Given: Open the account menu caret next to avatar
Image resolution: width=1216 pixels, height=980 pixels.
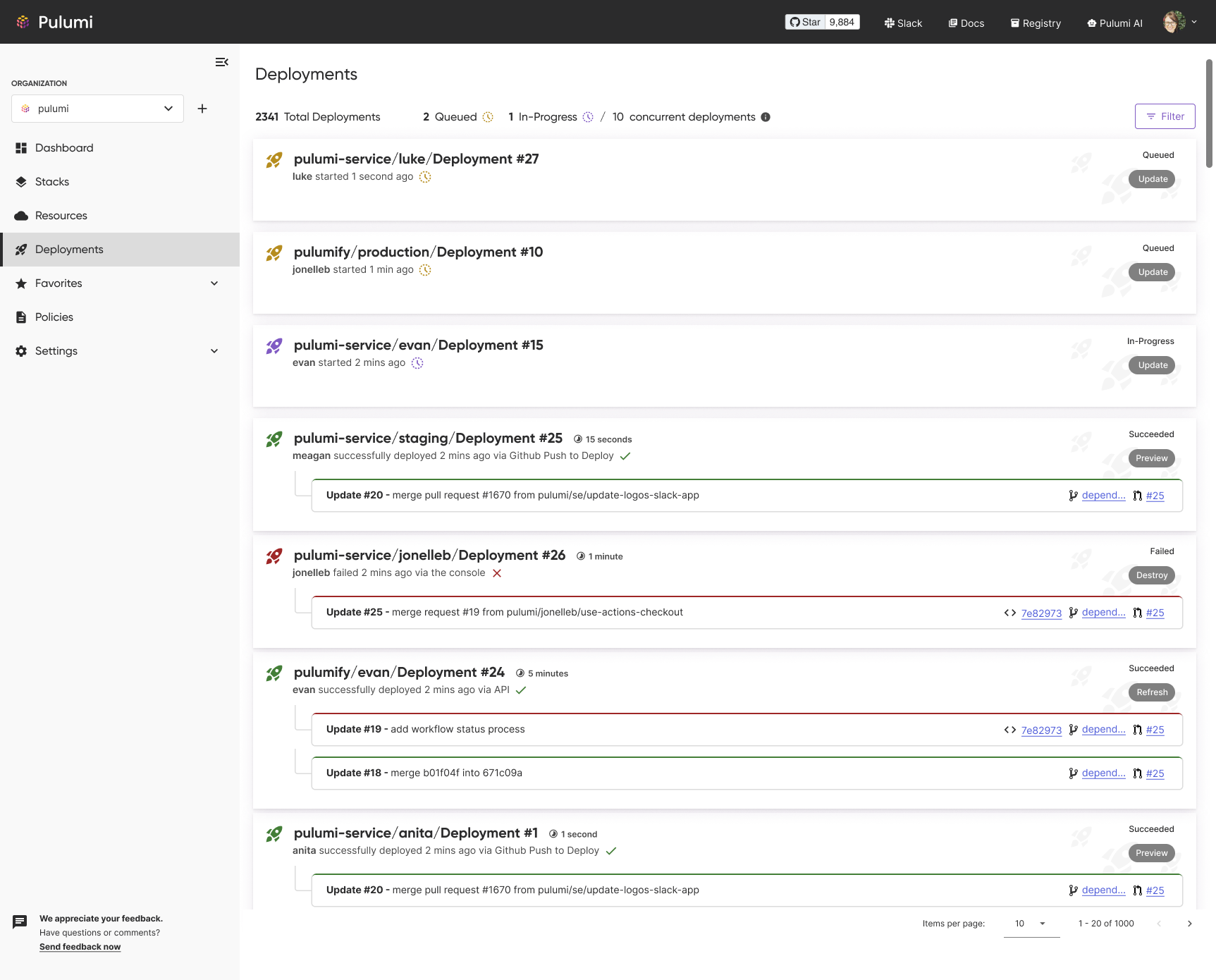Looking at the screenshot, I should (x=1194, y=22).
